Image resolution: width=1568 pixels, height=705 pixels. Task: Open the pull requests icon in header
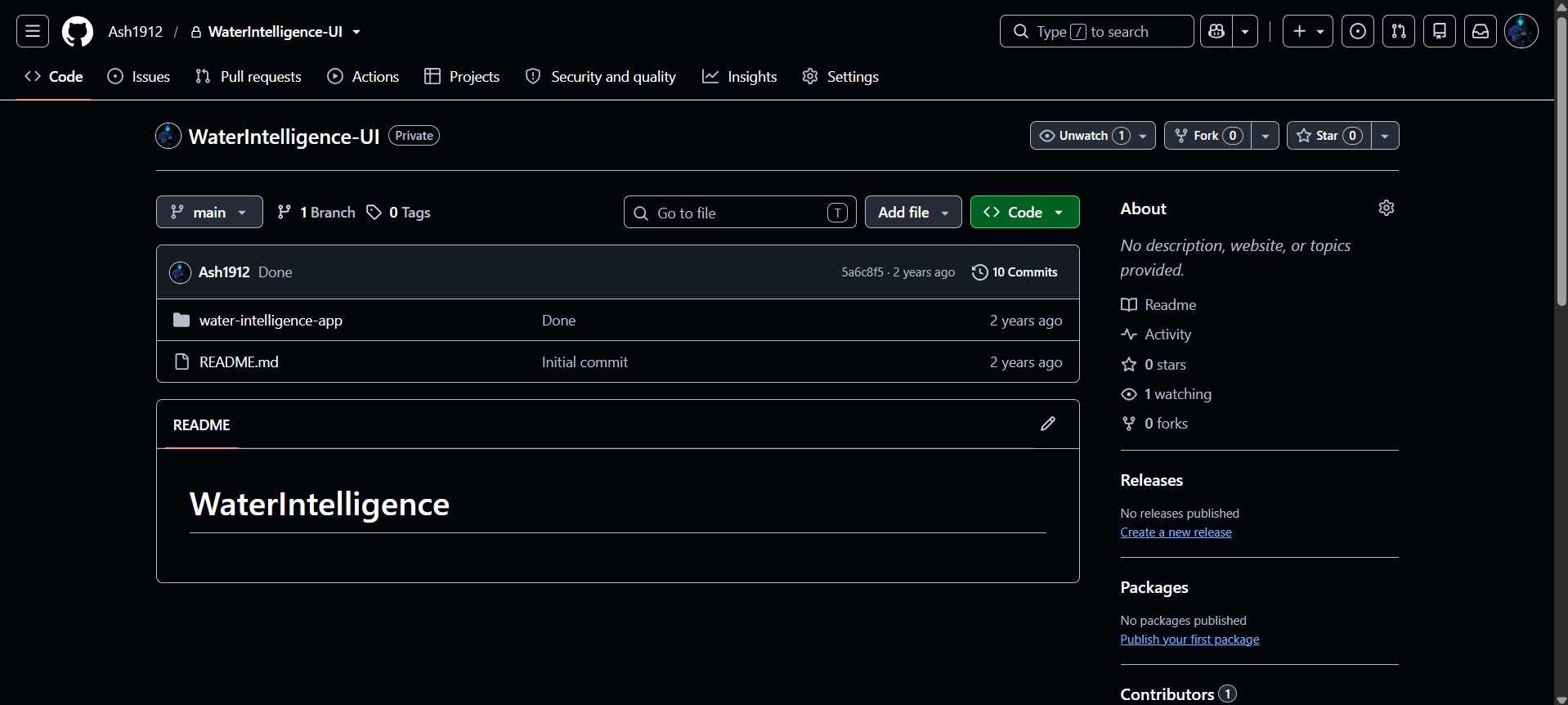click(1399, 32)
